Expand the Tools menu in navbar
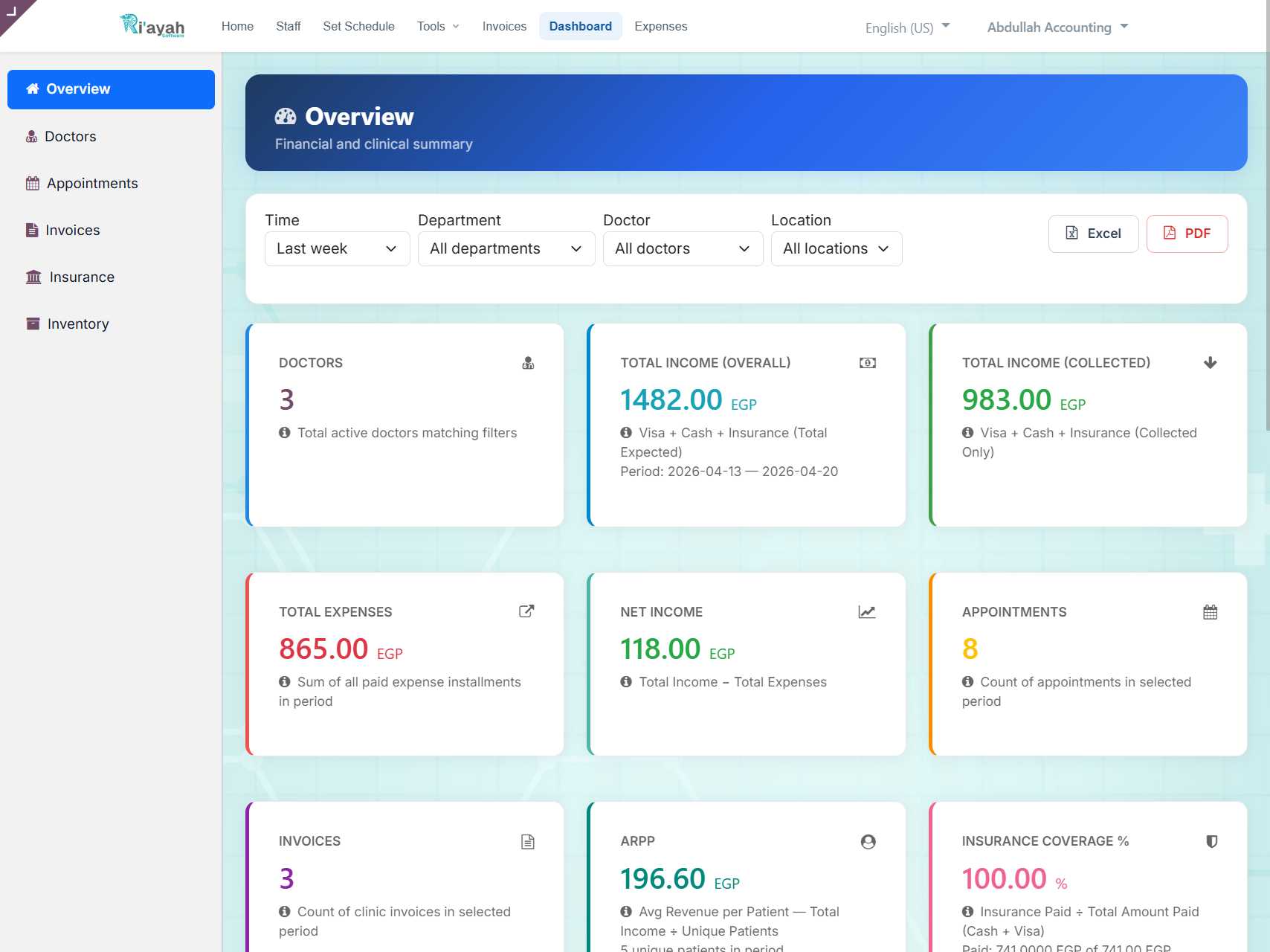 [x=438, y=26]
